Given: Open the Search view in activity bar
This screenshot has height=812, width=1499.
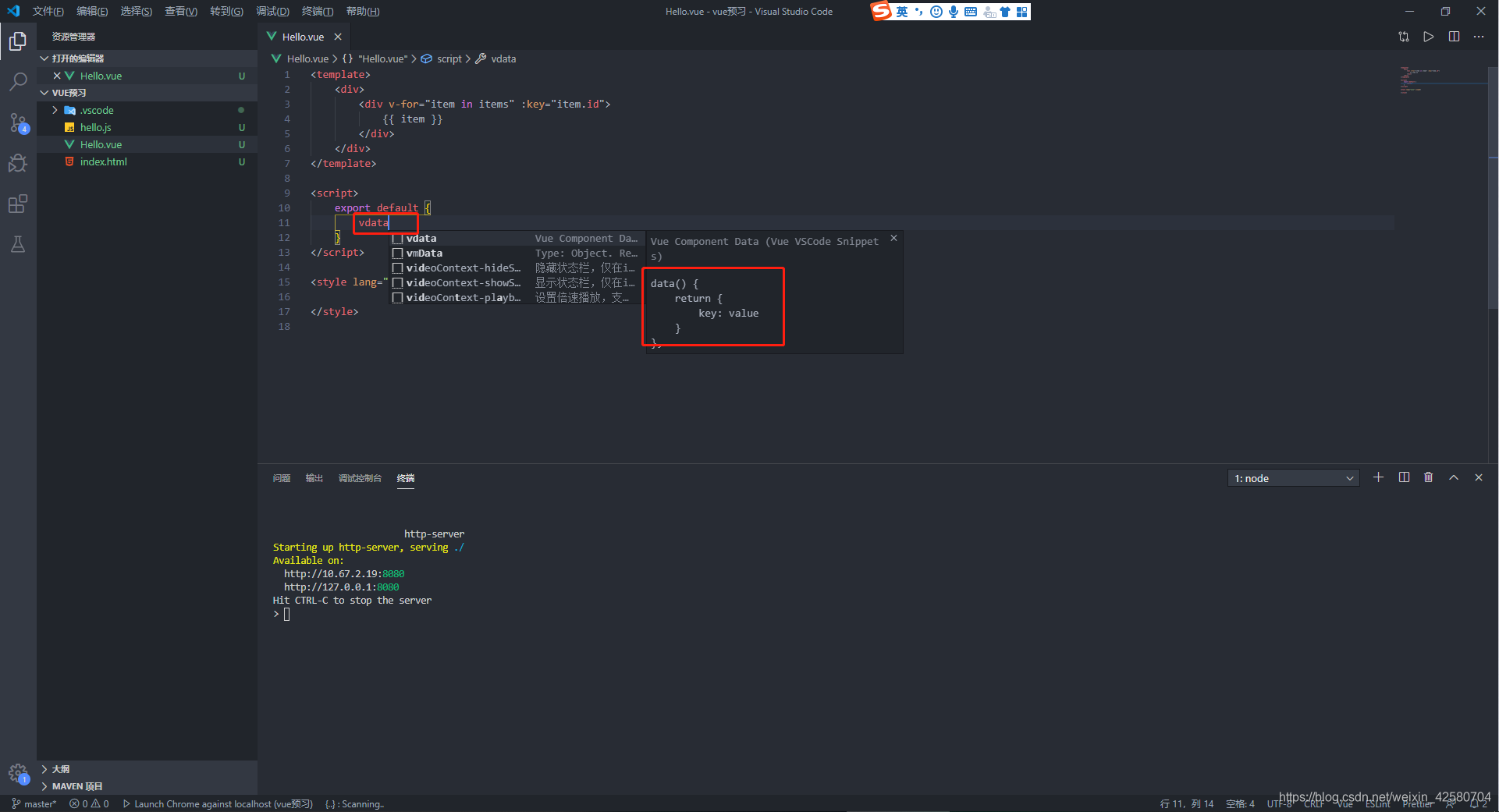Looking at the screenshot, I should 18,81.
